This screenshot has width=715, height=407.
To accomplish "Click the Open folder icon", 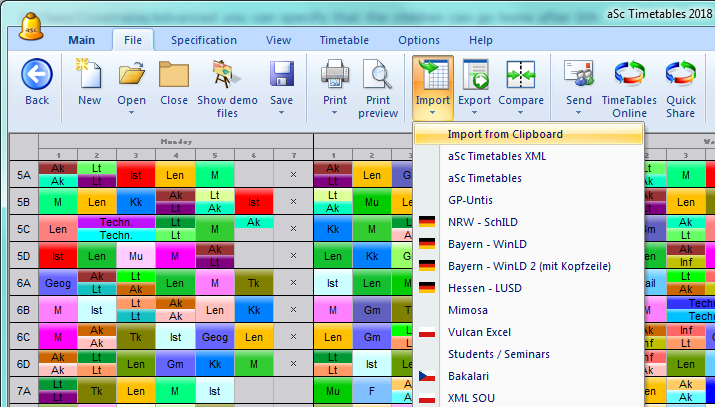I will [x=131, y=73].
